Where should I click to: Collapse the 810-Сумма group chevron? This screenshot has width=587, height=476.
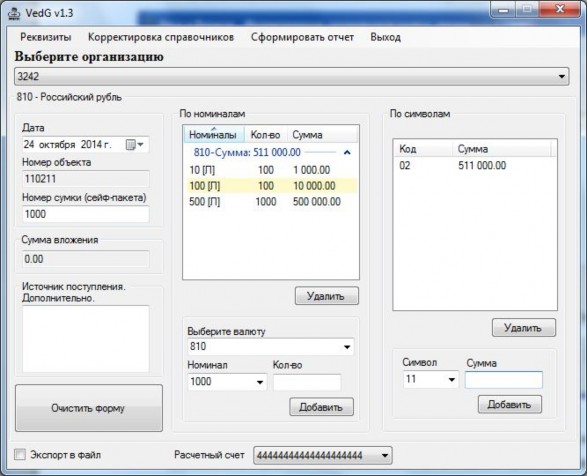(x=347, y=152)
